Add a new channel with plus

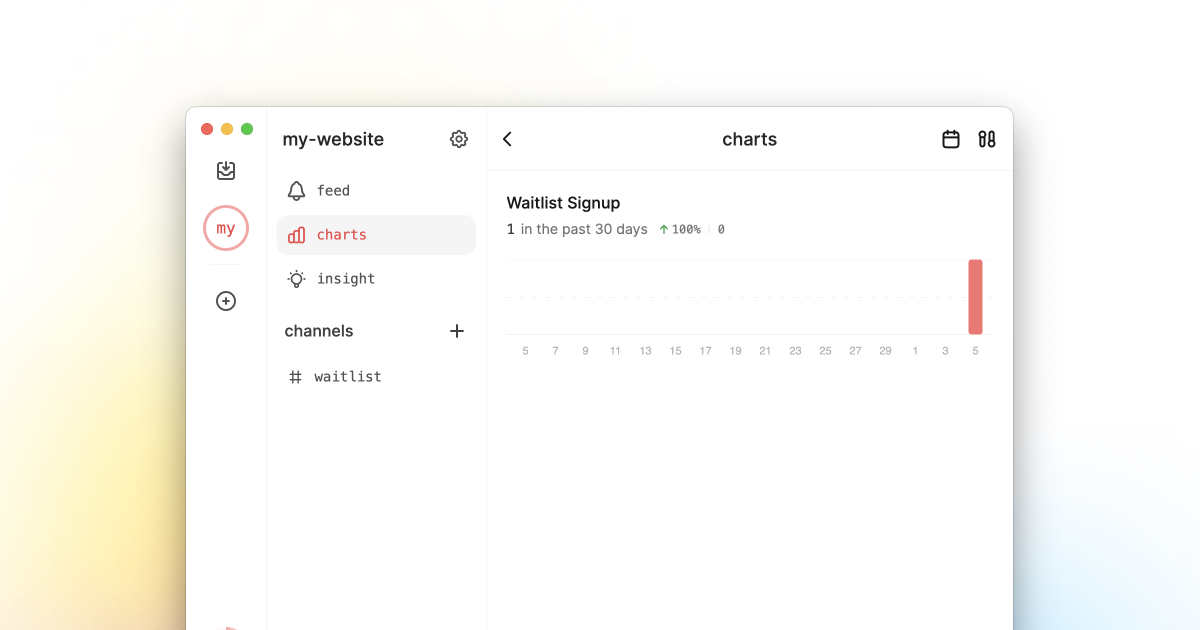457,331
